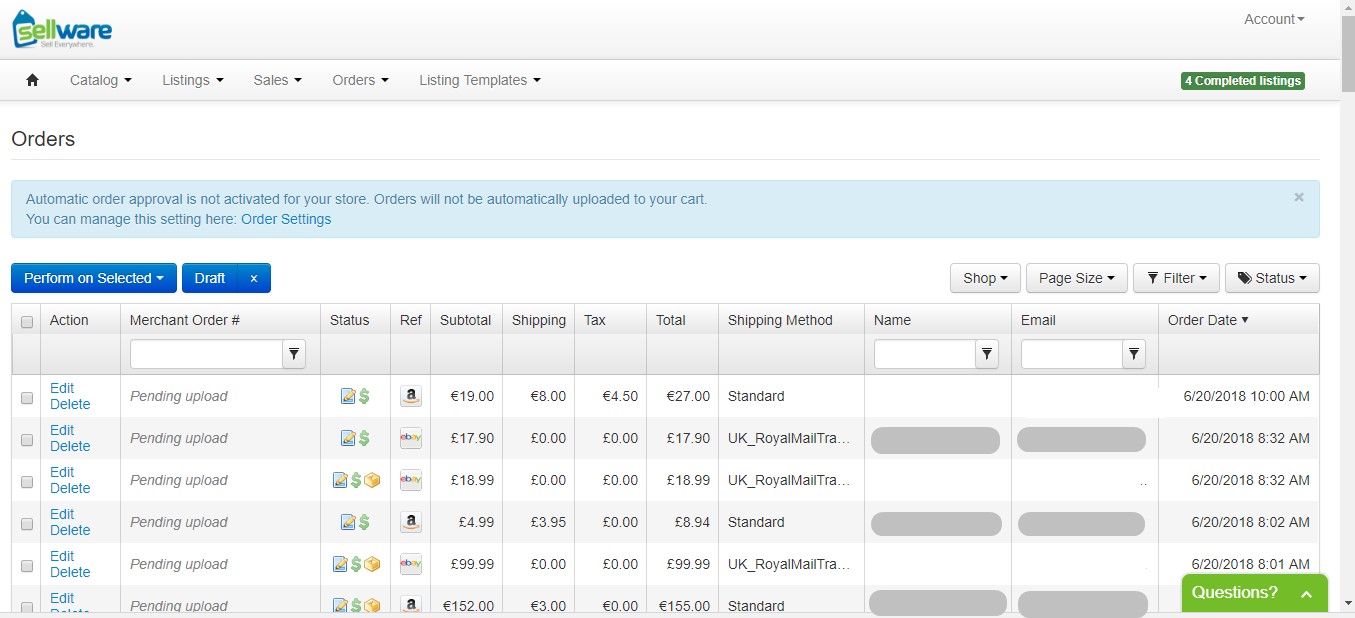Image resolution: width=1355 pixels, height=618 pixels.
Task: Select the checkbox for the £4.99 order
Action: point(27,524)
